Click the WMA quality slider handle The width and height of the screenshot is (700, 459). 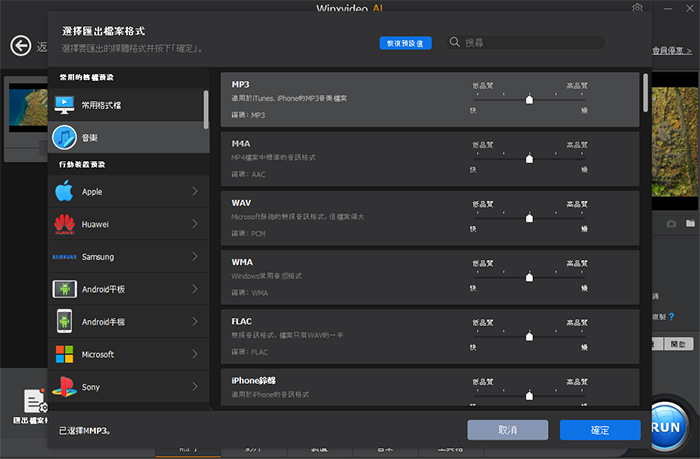pos(529,277)
